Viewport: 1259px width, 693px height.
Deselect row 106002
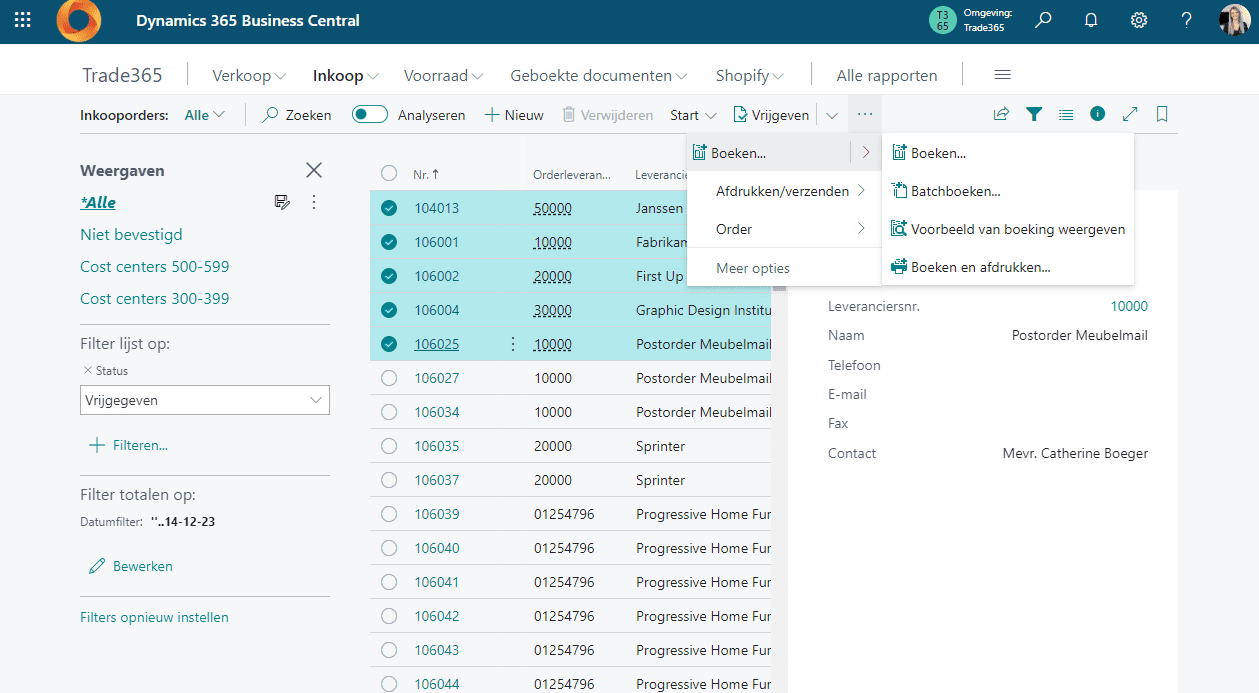tap(389, 276)
